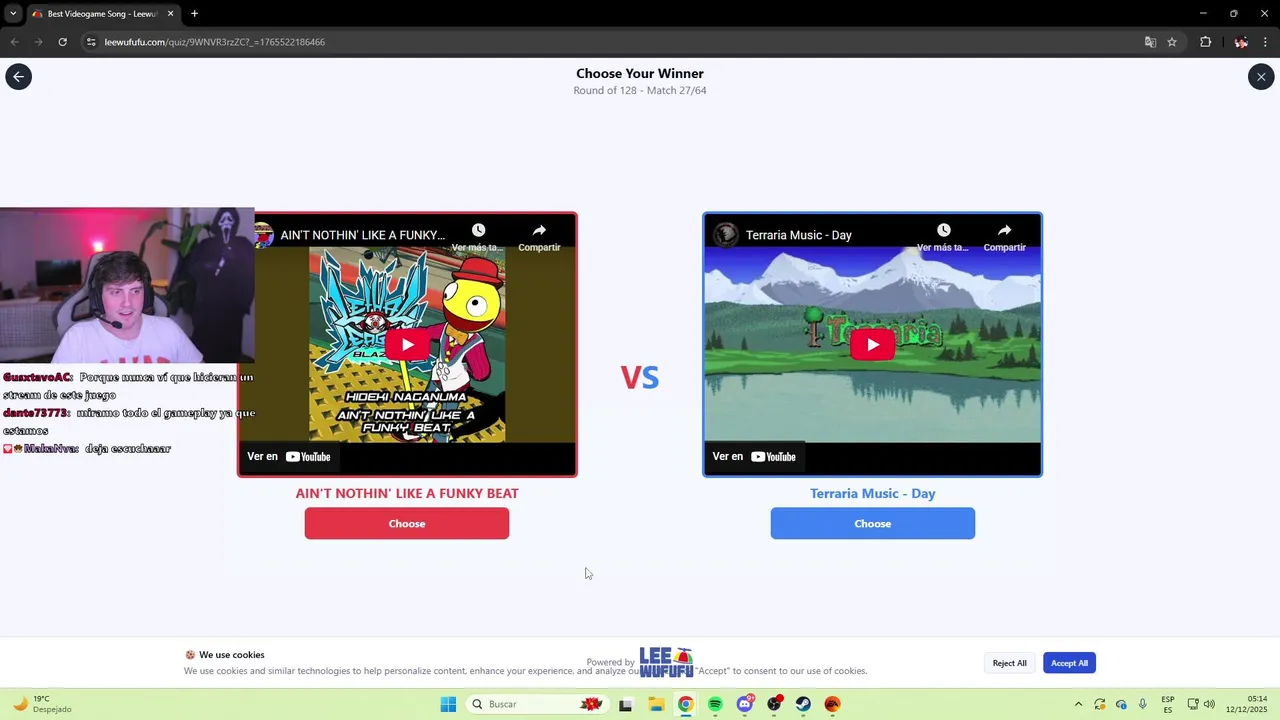Click the Round of 128 - Match 27/64 text
This screenshot has height=720, width=1280.
[640, 90]
